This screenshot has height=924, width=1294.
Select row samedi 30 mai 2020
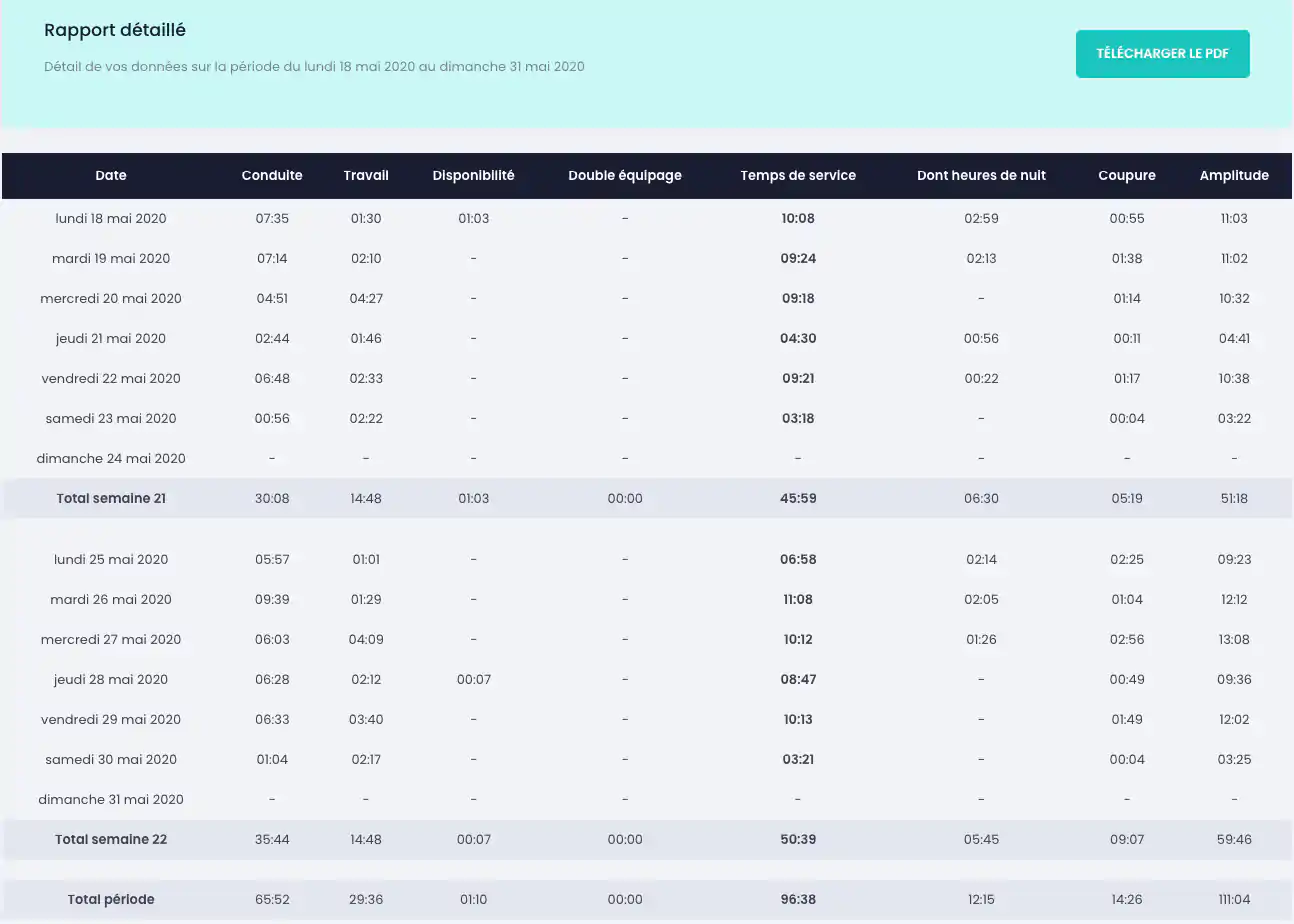coord(647,759)
